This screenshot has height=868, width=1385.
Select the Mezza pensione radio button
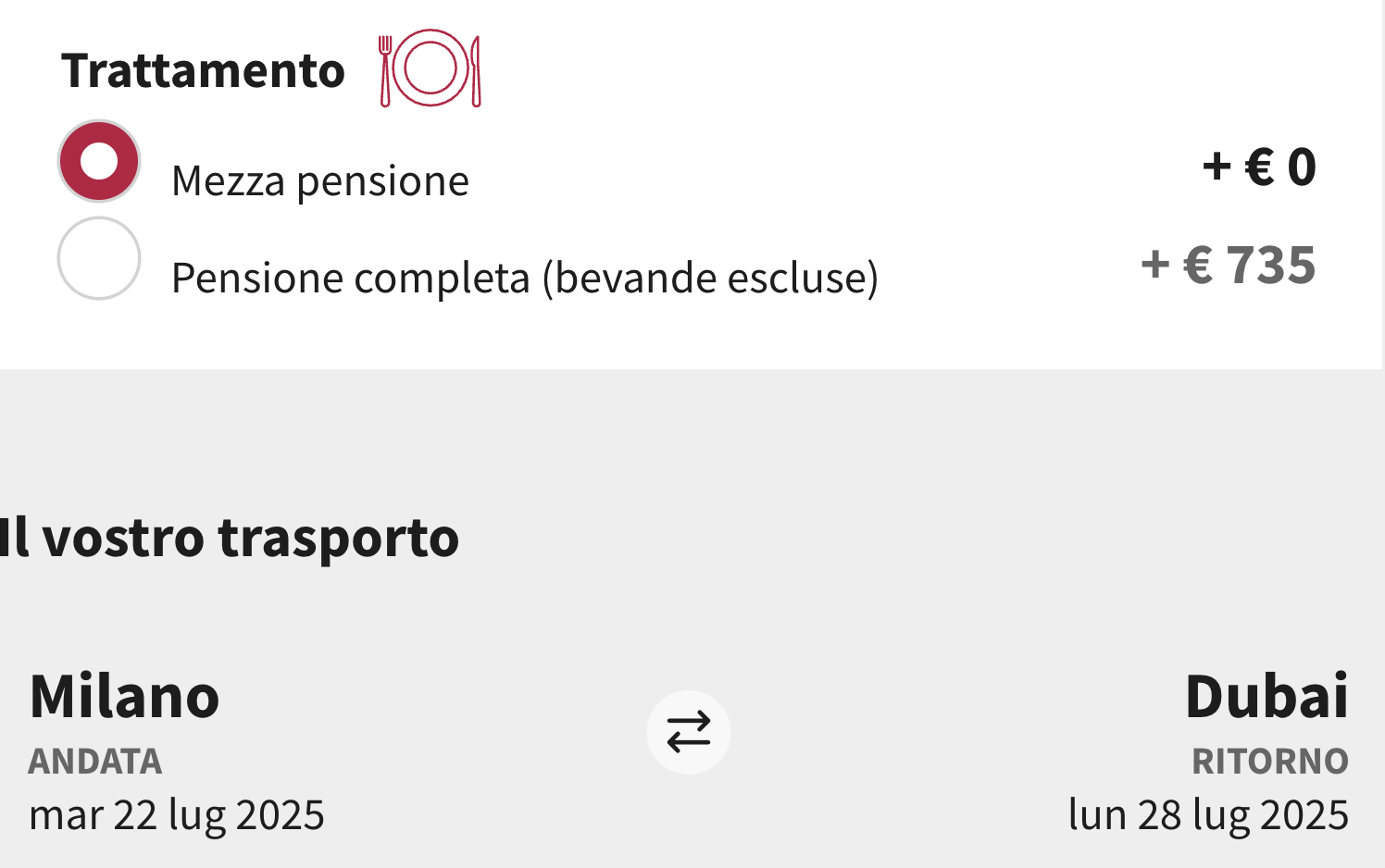point(99,161)
